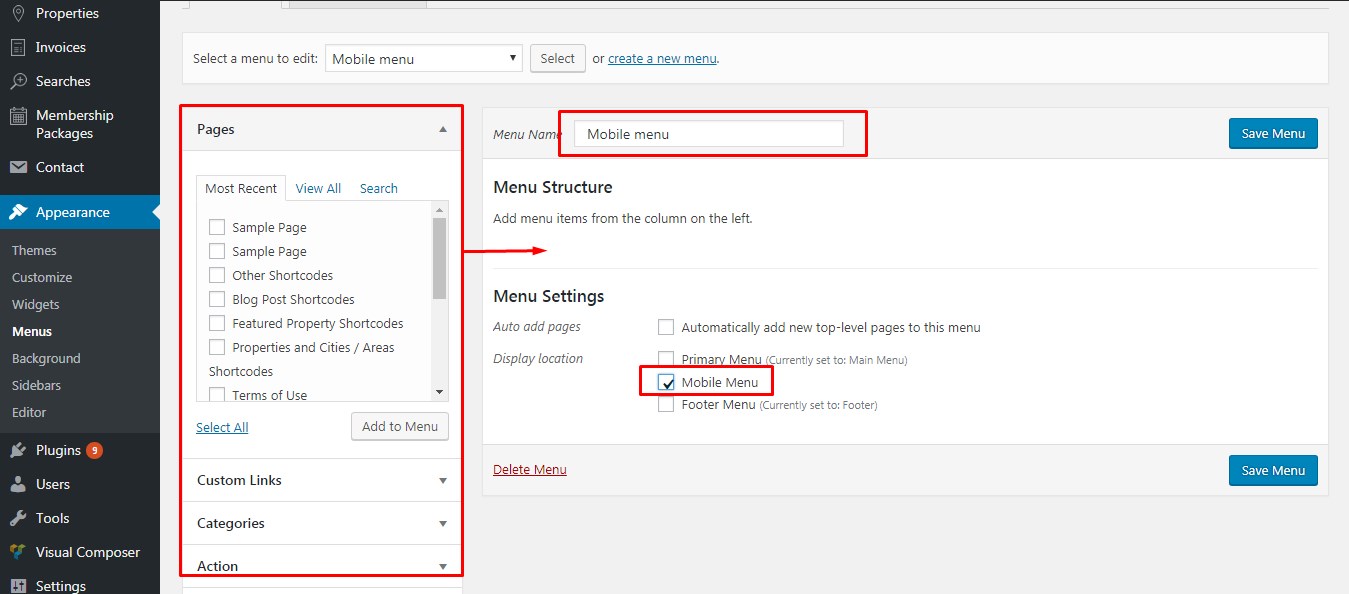Click the Tools wrench icon
Viewport: 1349px width, 594px height.
[18, 518]
